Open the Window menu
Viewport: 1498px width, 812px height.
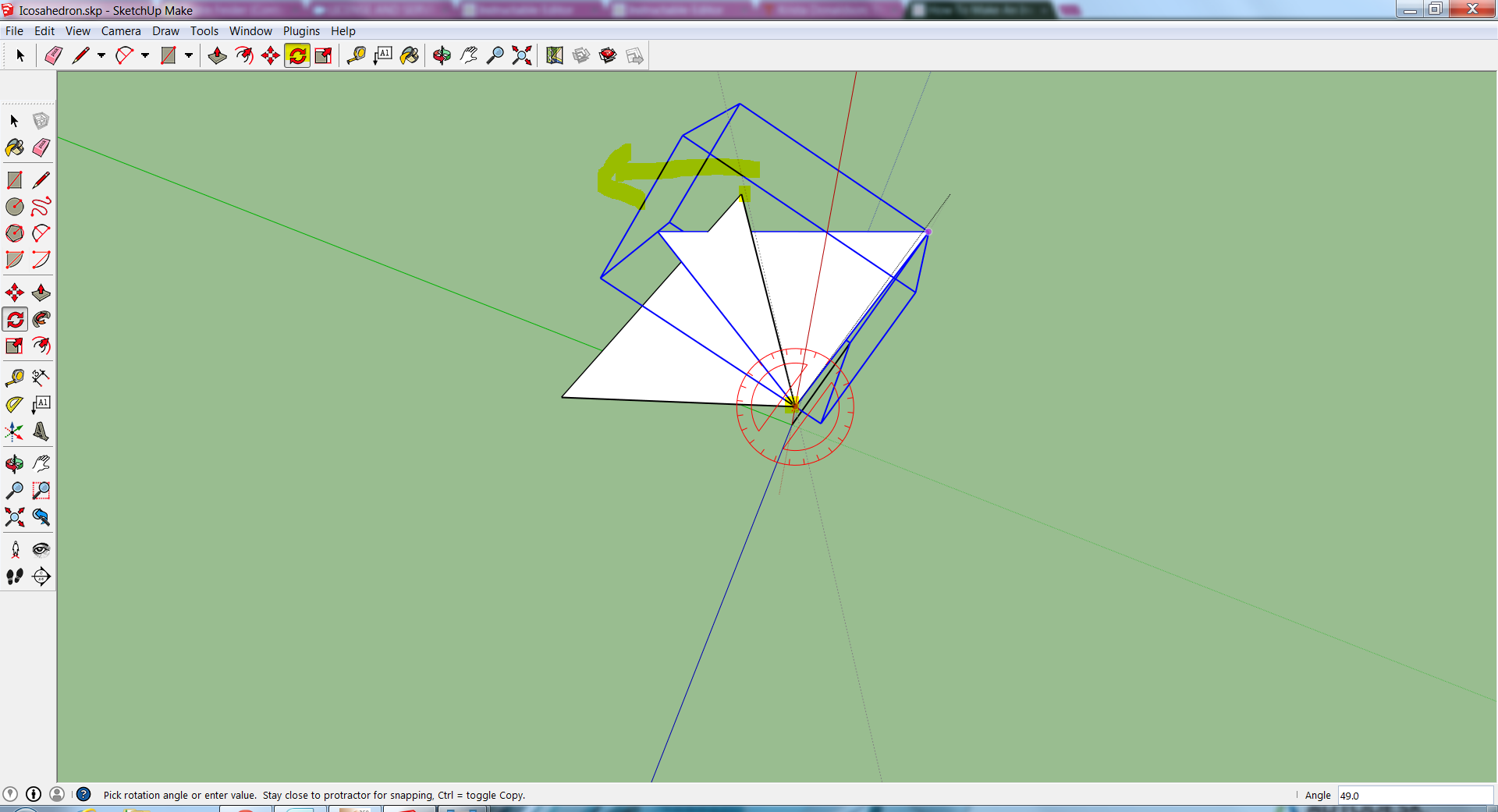click(x=250, y=31)
